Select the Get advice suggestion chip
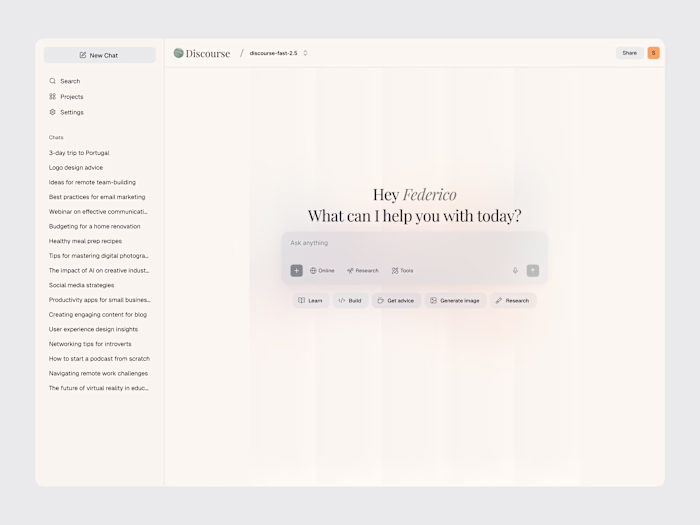 click(x=396, y=300)
